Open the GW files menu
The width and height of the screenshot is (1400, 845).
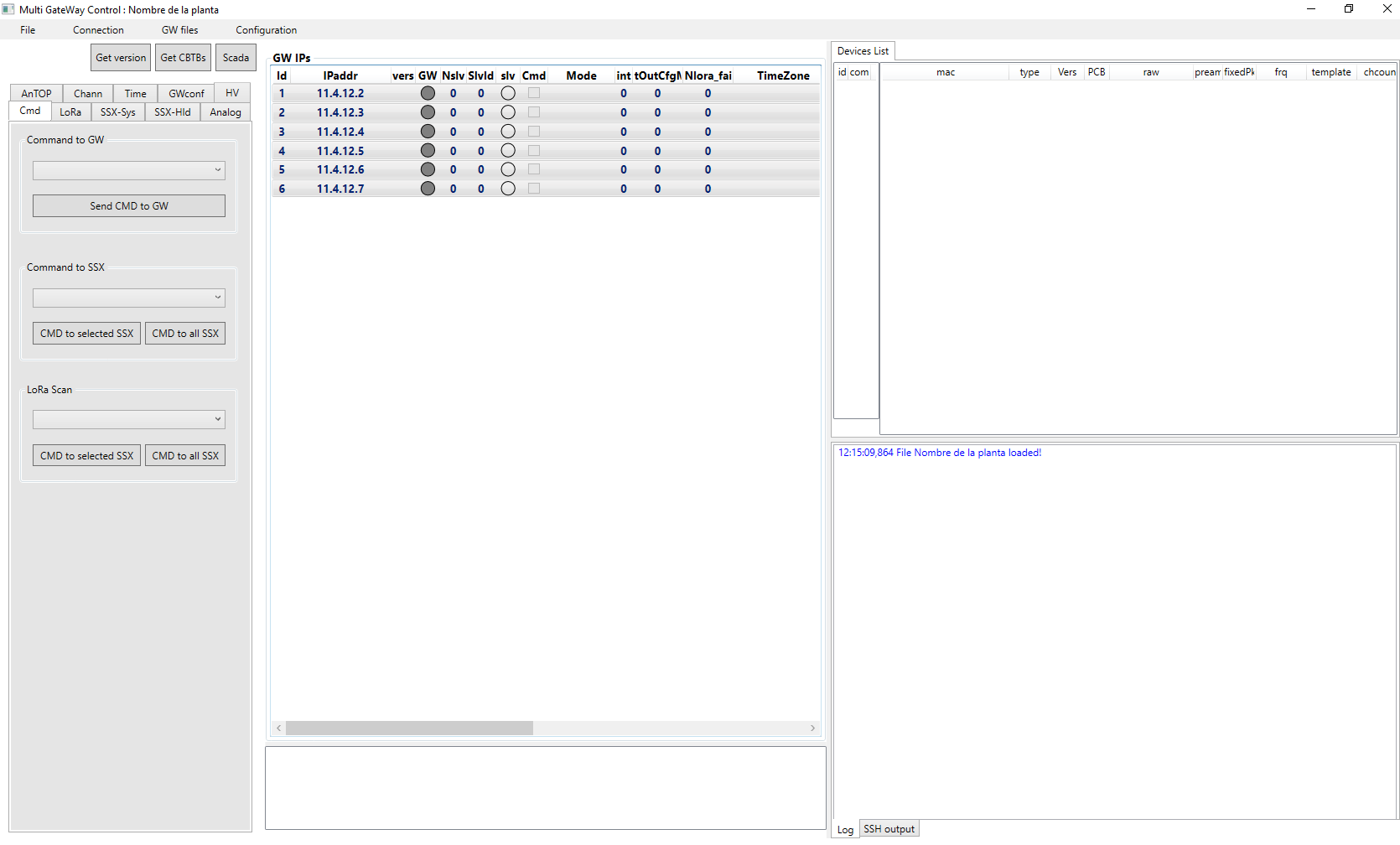179,29
